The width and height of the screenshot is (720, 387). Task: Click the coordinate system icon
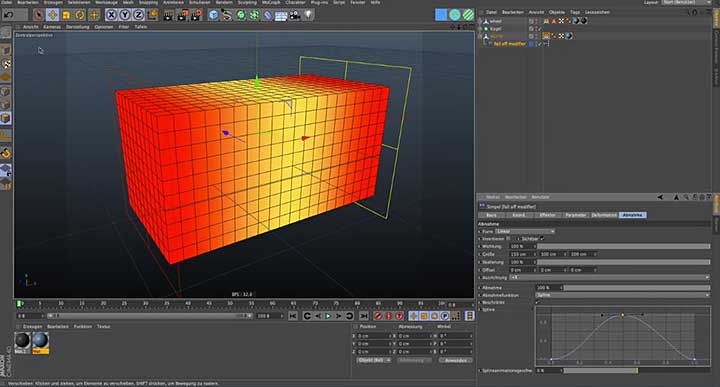(x=152, y=15)
